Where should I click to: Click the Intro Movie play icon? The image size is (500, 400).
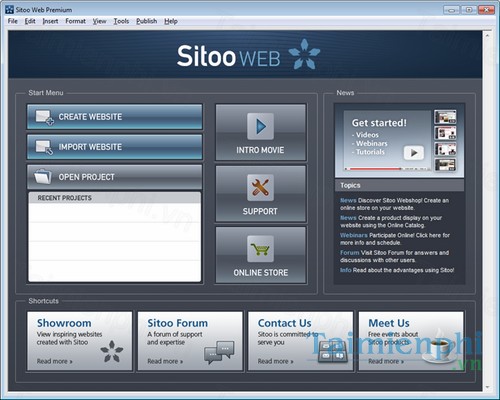click(261, 126)
